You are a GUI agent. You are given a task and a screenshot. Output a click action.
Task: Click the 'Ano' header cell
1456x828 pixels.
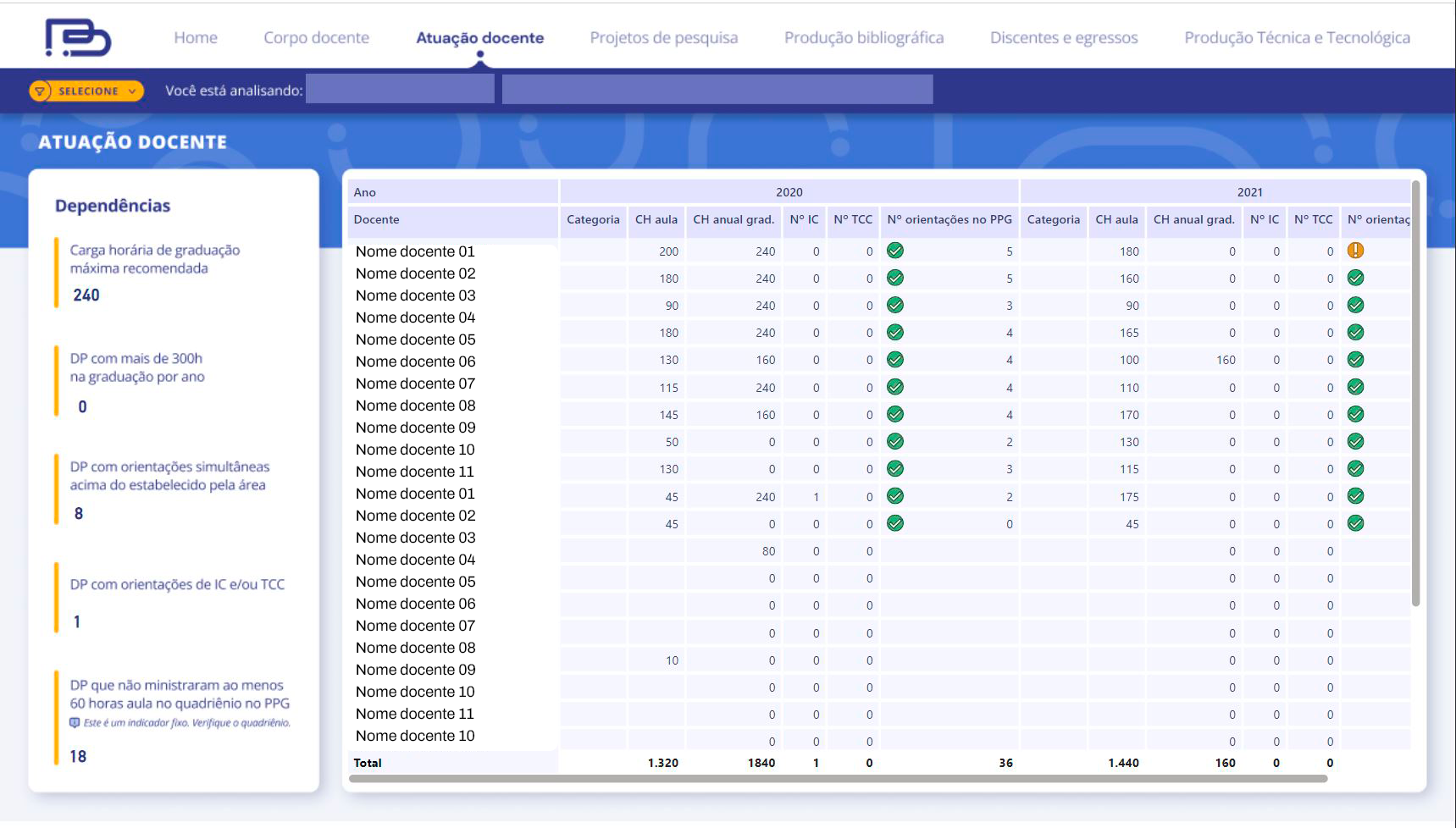coord(452,192)
